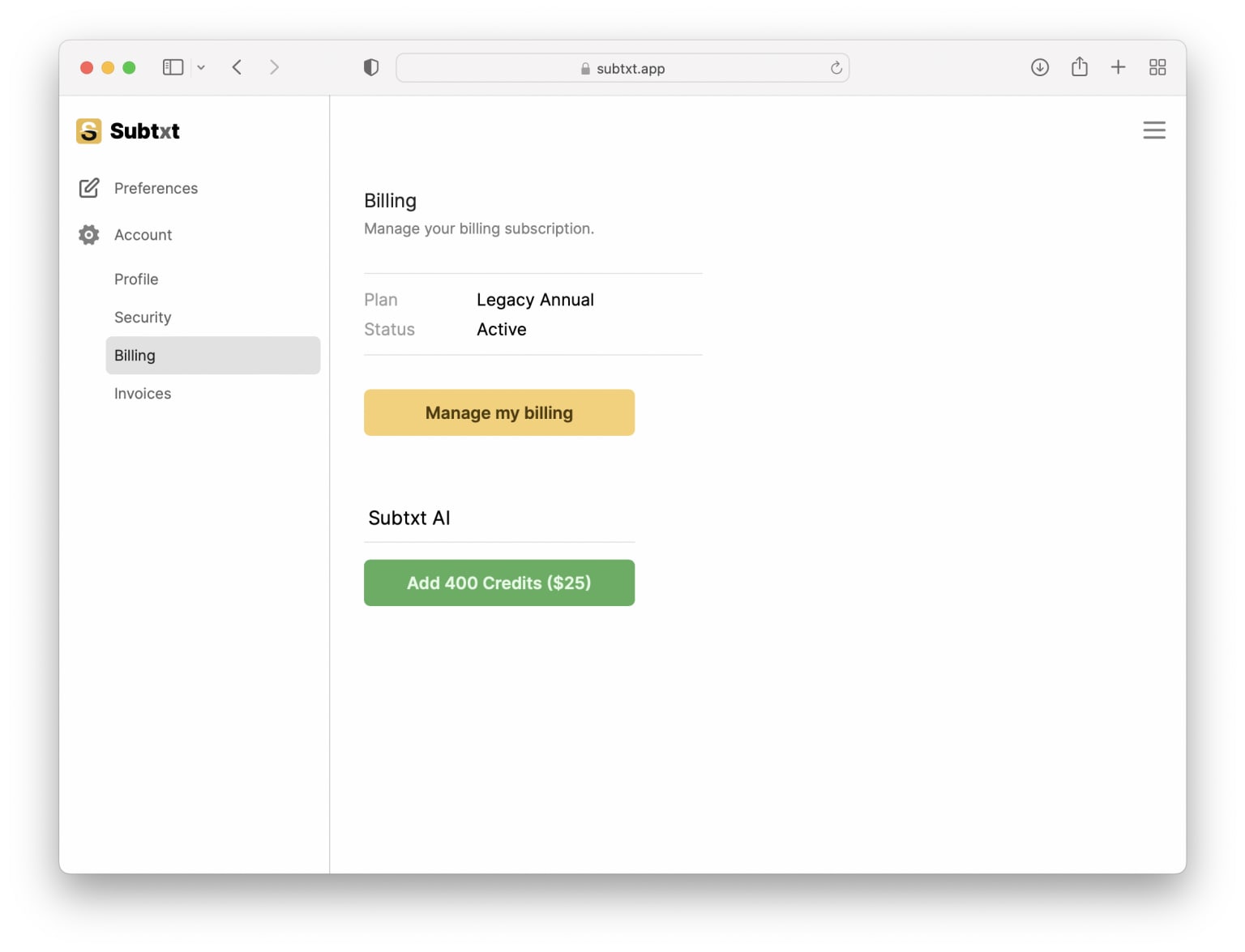Open the hamburger menu icon

(x=1153, y=130)
